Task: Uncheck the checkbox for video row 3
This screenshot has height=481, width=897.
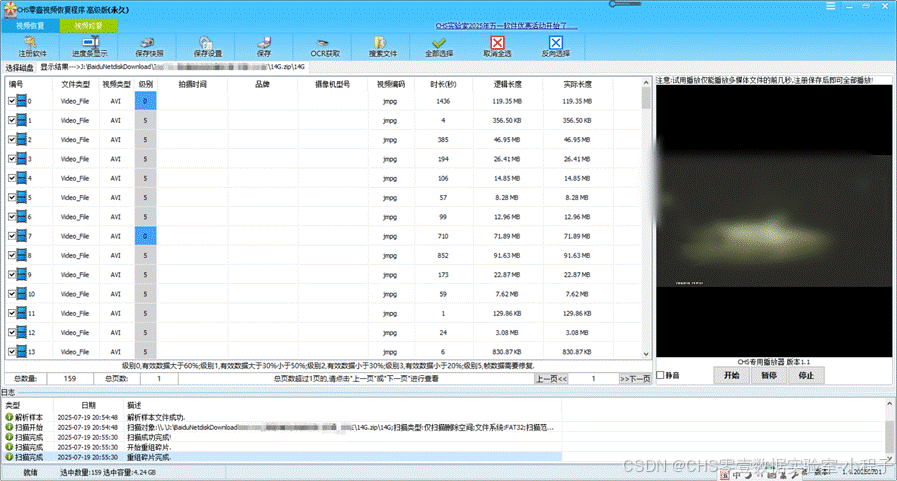Action: pyautogui.click(x=11, y=159)
